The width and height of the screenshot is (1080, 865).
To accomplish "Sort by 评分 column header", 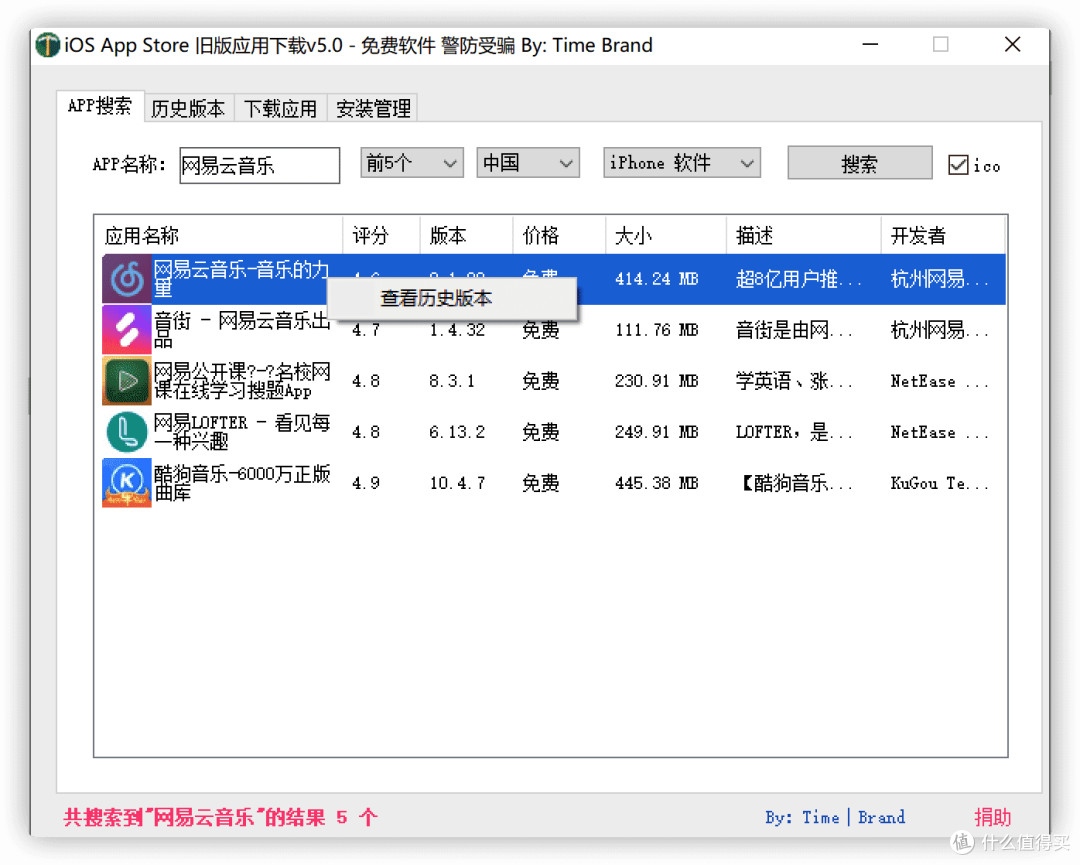I will coord(381,236).
